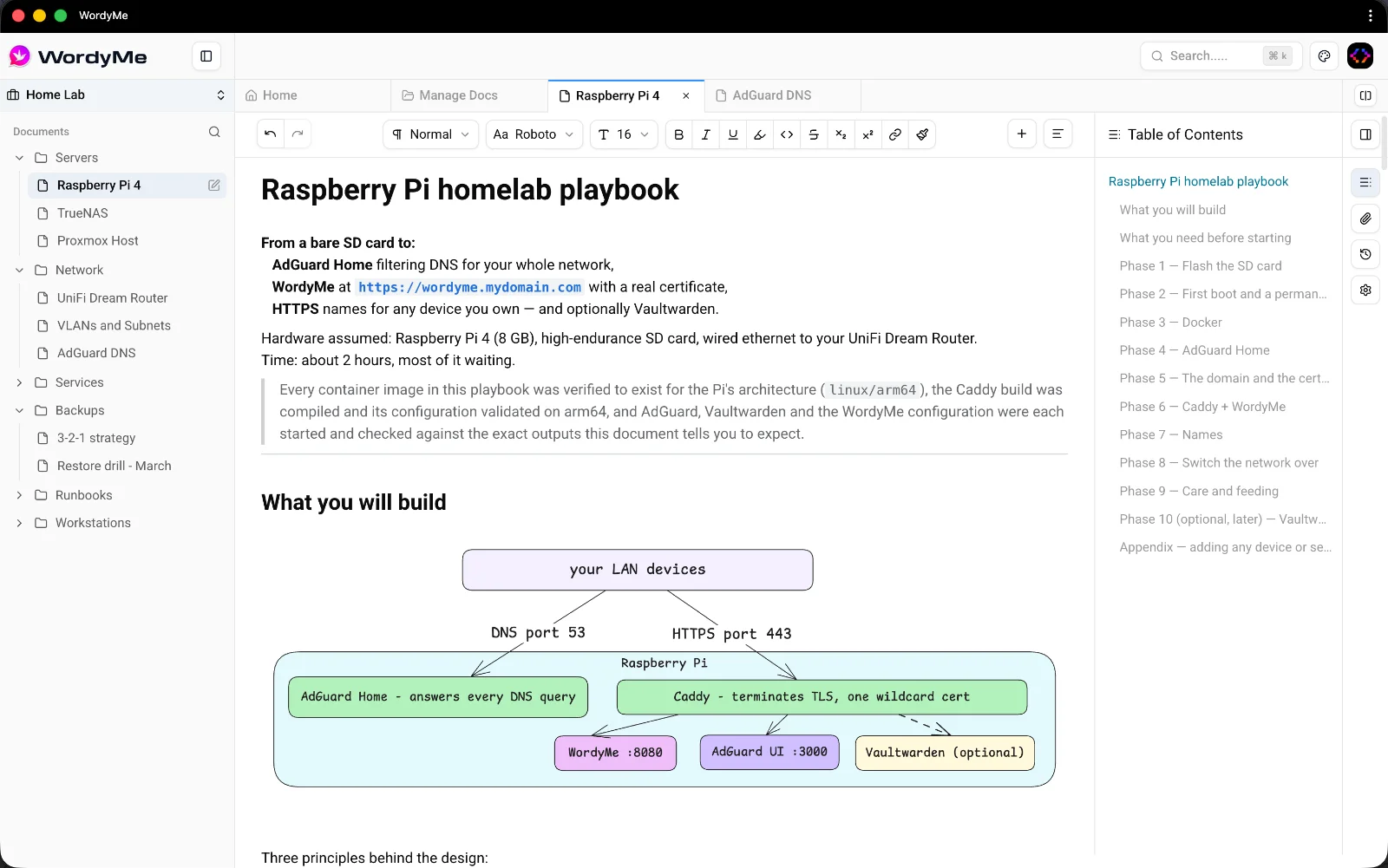Switch to the Home tab
The height and width of the screenshot is (868, 1388).
pos(313,95)
